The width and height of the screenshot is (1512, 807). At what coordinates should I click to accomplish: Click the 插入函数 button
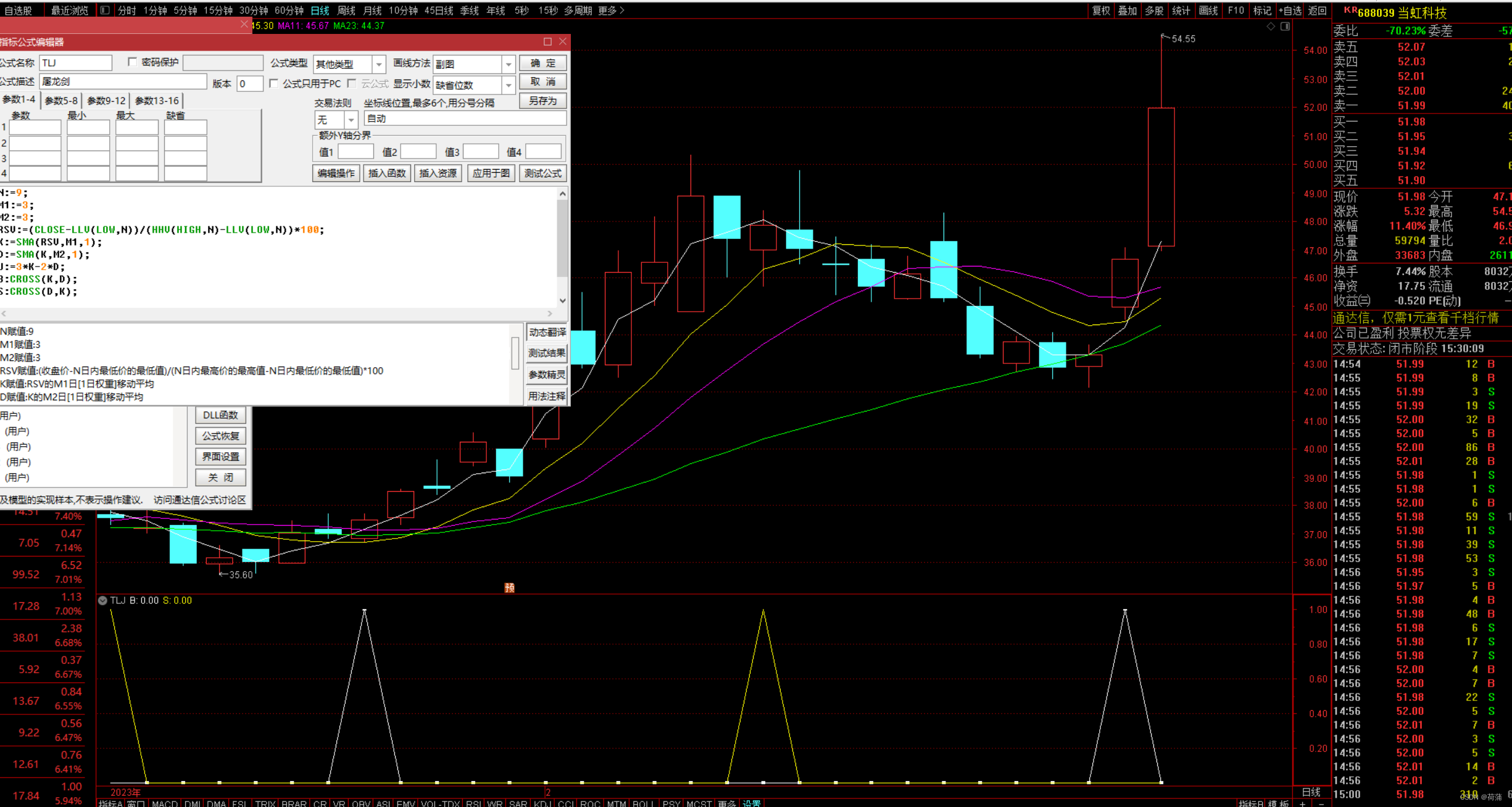pos(388,173)
